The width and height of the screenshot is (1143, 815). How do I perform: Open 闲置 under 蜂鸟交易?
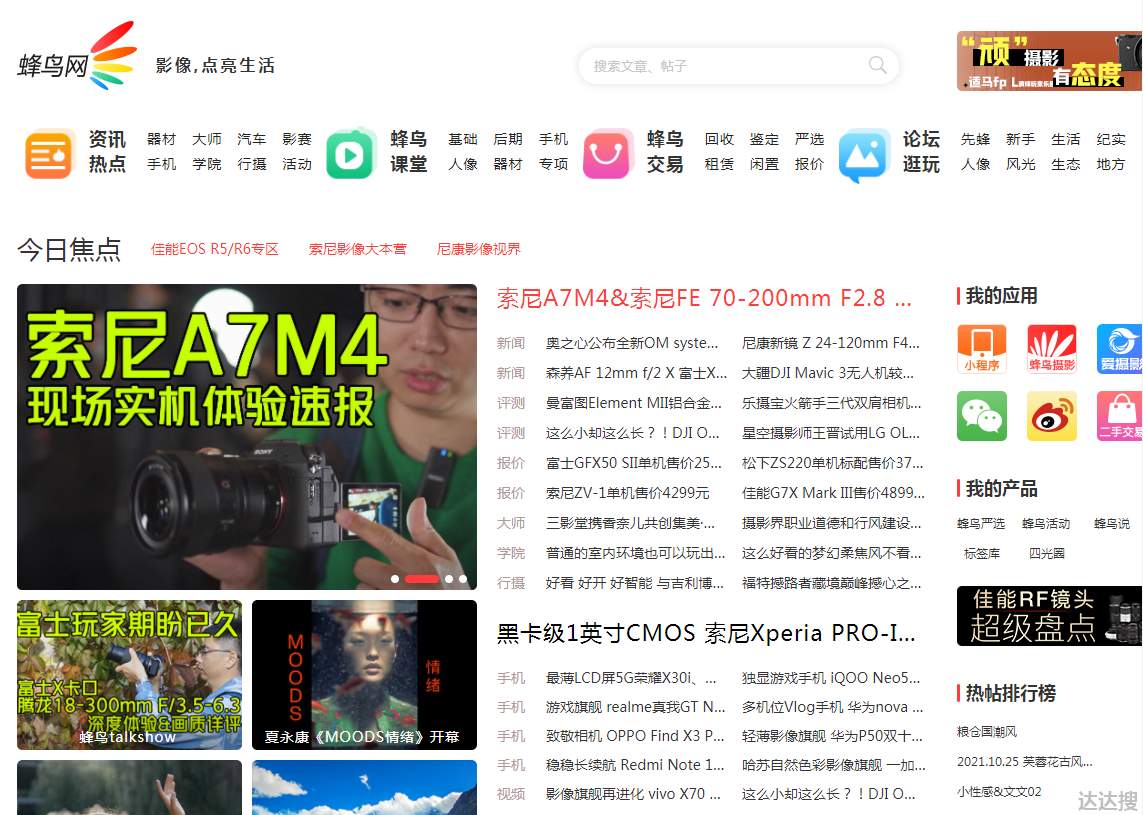click(765, 164)
